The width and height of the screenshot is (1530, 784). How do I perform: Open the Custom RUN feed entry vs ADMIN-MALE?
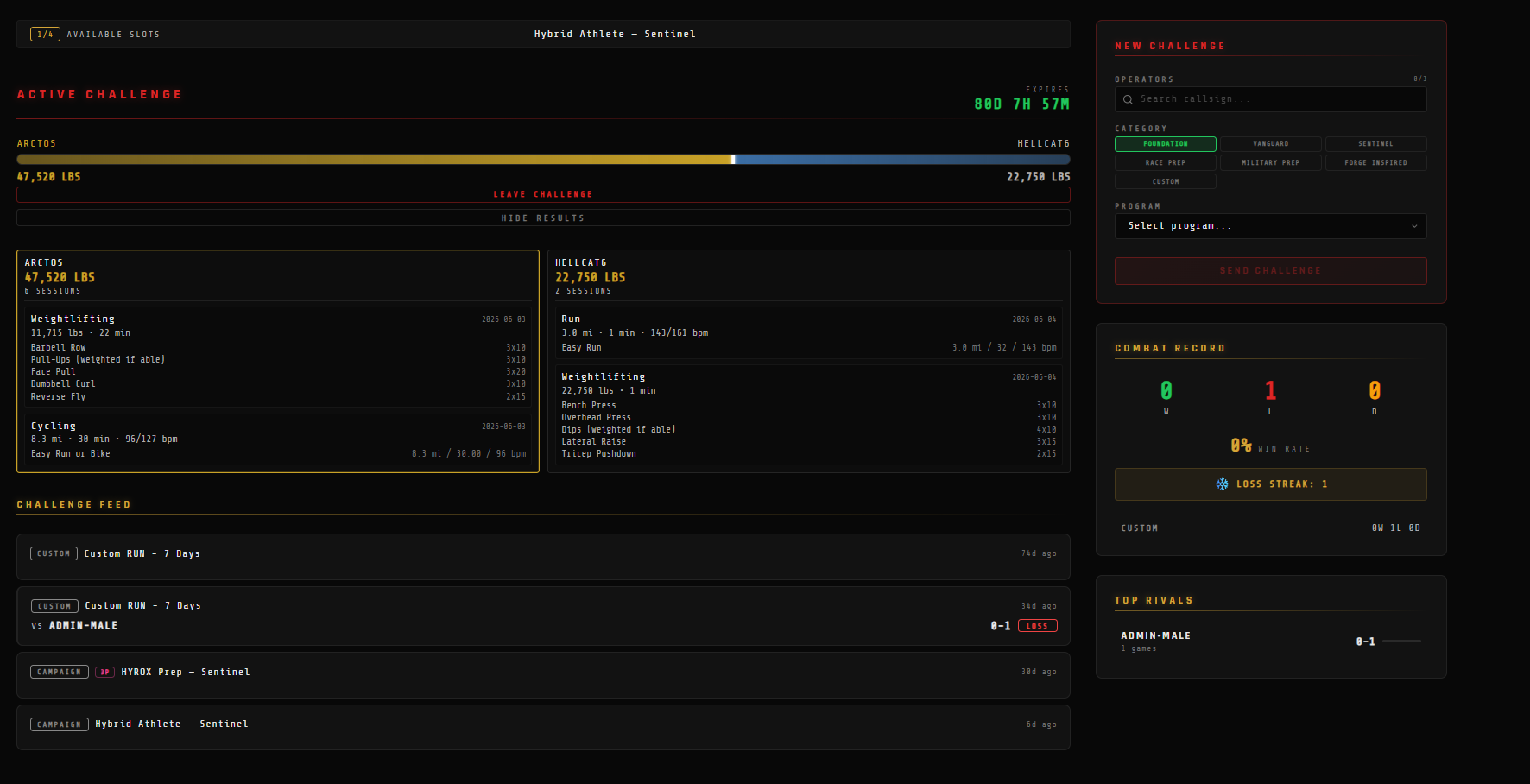543,616
